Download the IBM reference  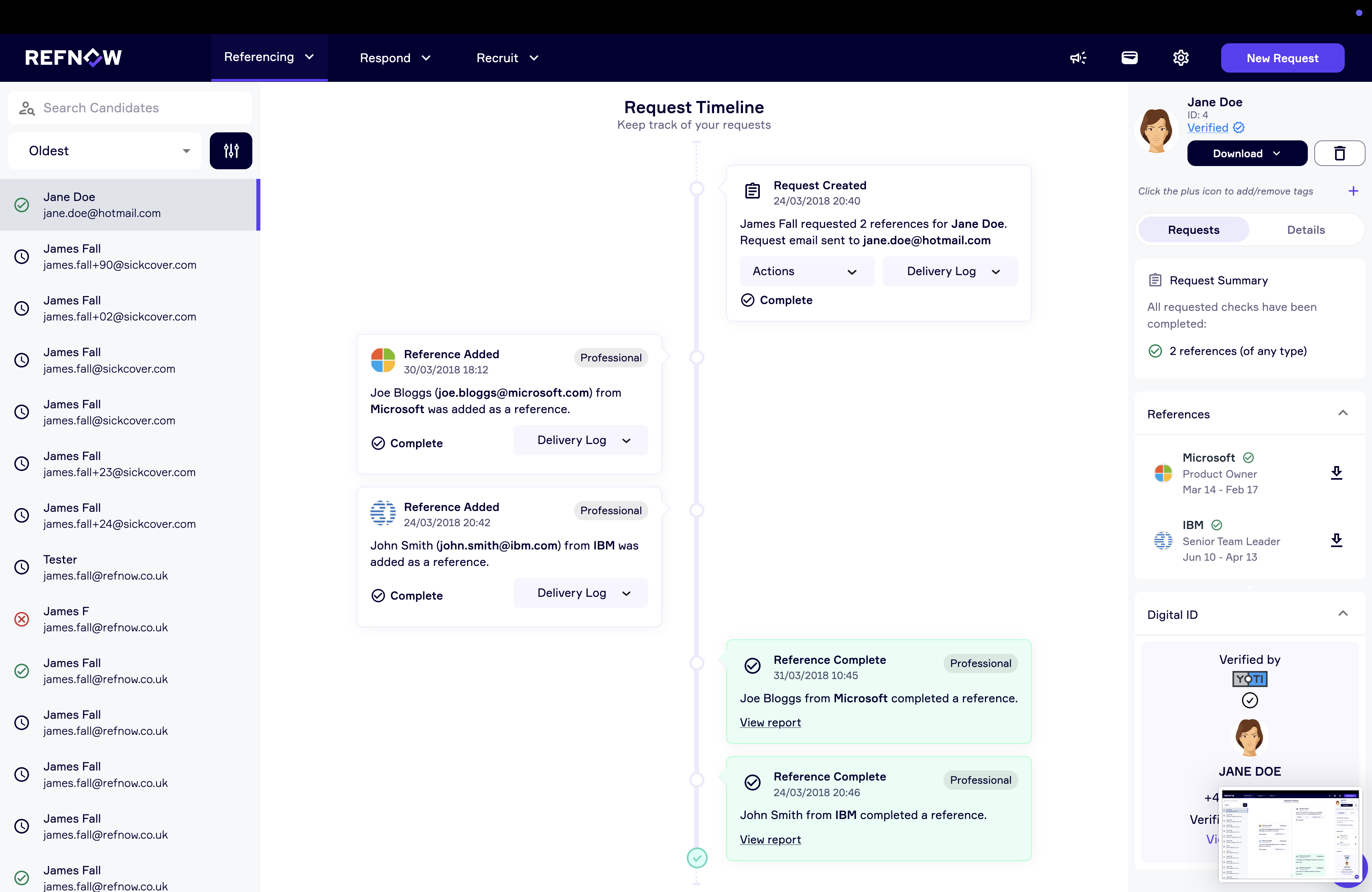[1336, 541]
